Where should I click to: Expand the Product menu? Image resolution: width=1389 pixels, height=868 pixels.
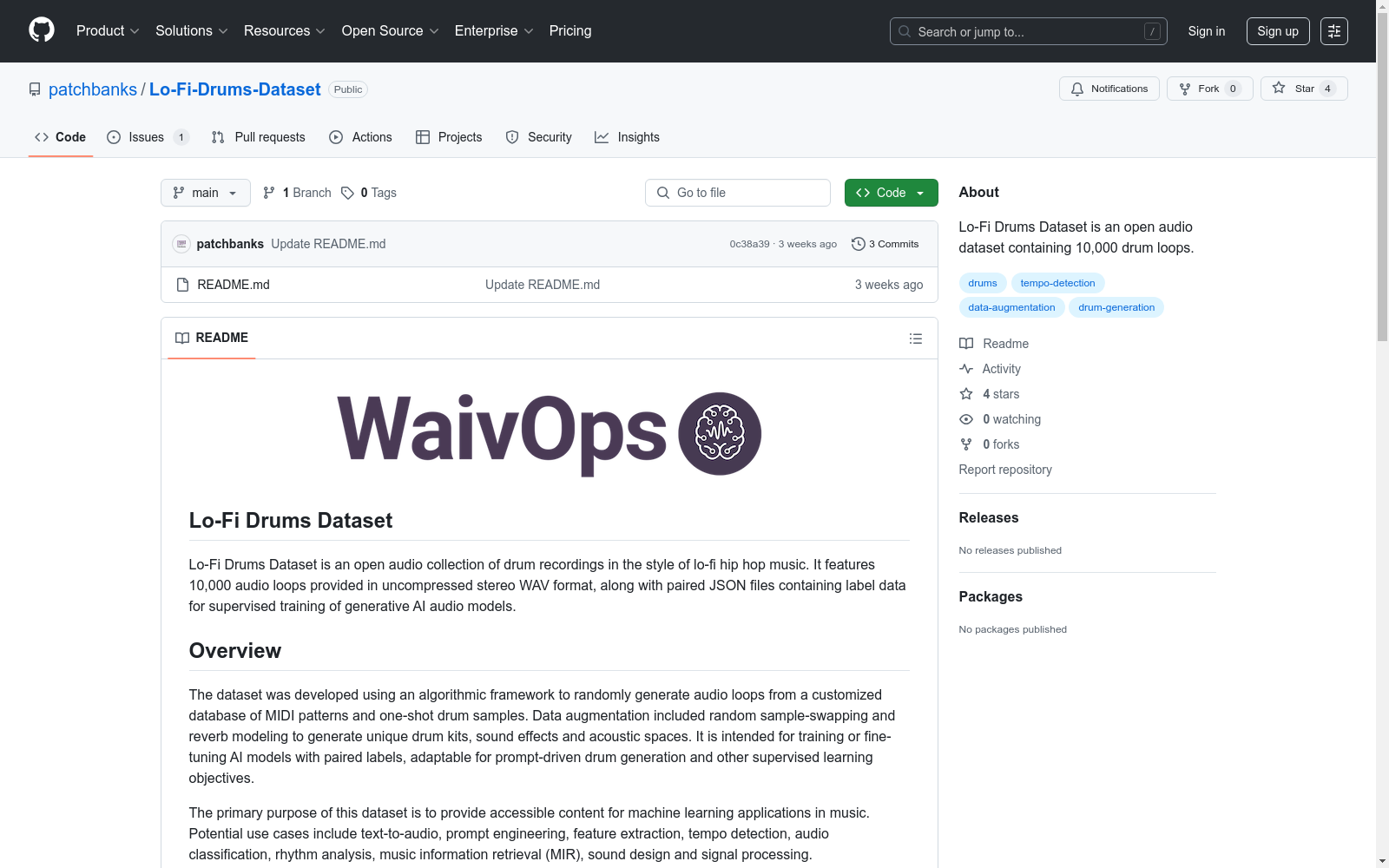[108, 30]
